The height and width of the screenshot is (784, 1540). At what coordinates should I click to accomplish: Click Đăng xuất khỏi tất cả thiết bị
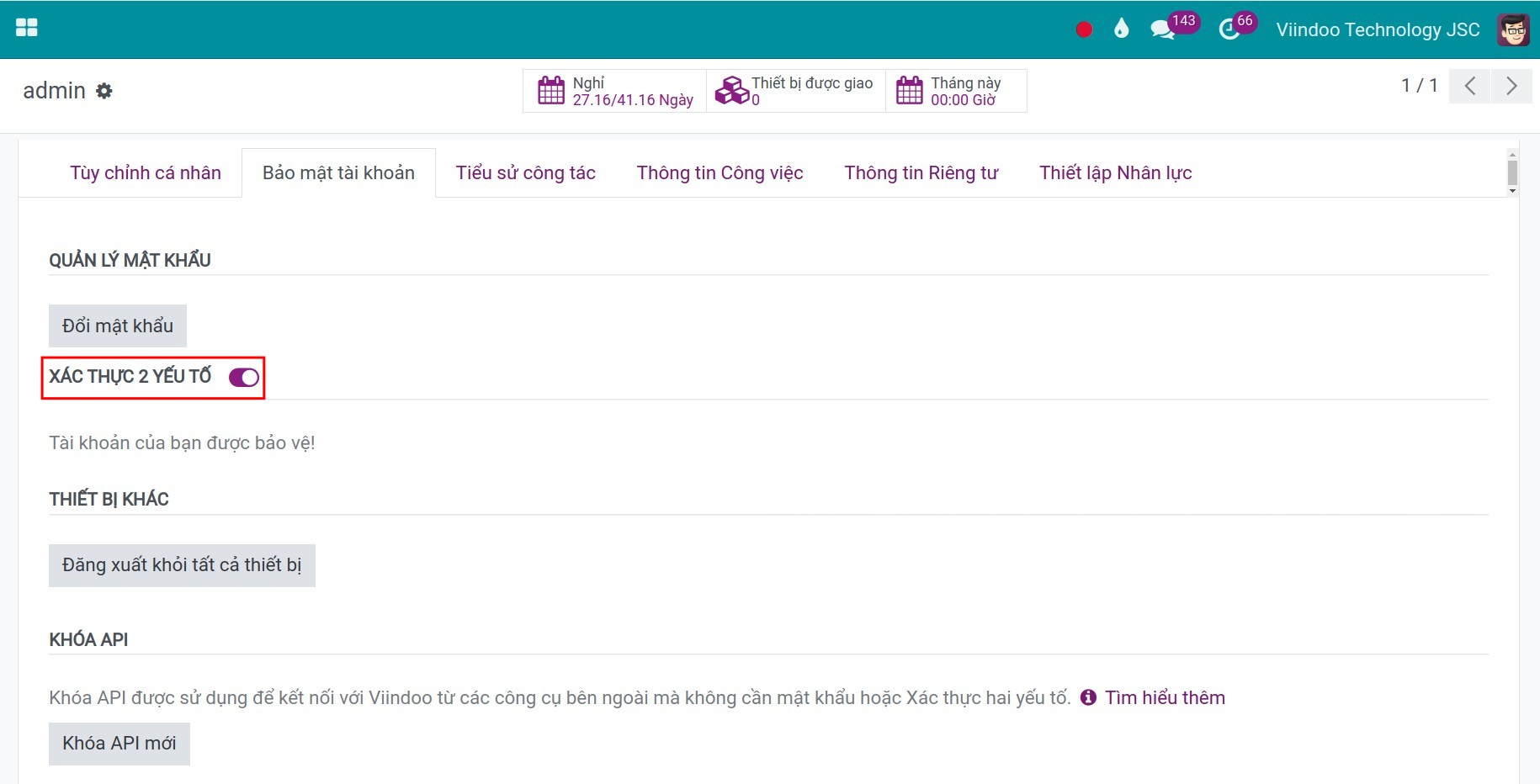(x=182, y=565)
